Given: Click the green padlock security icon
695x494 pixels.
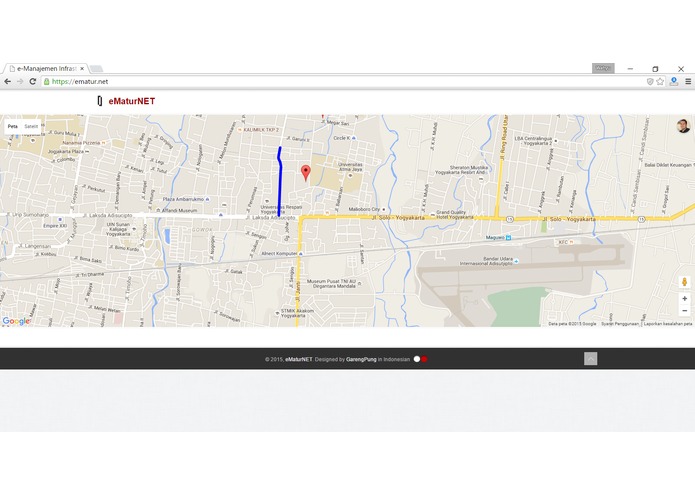Looking at the screenshot, I should tap(47, 82).
